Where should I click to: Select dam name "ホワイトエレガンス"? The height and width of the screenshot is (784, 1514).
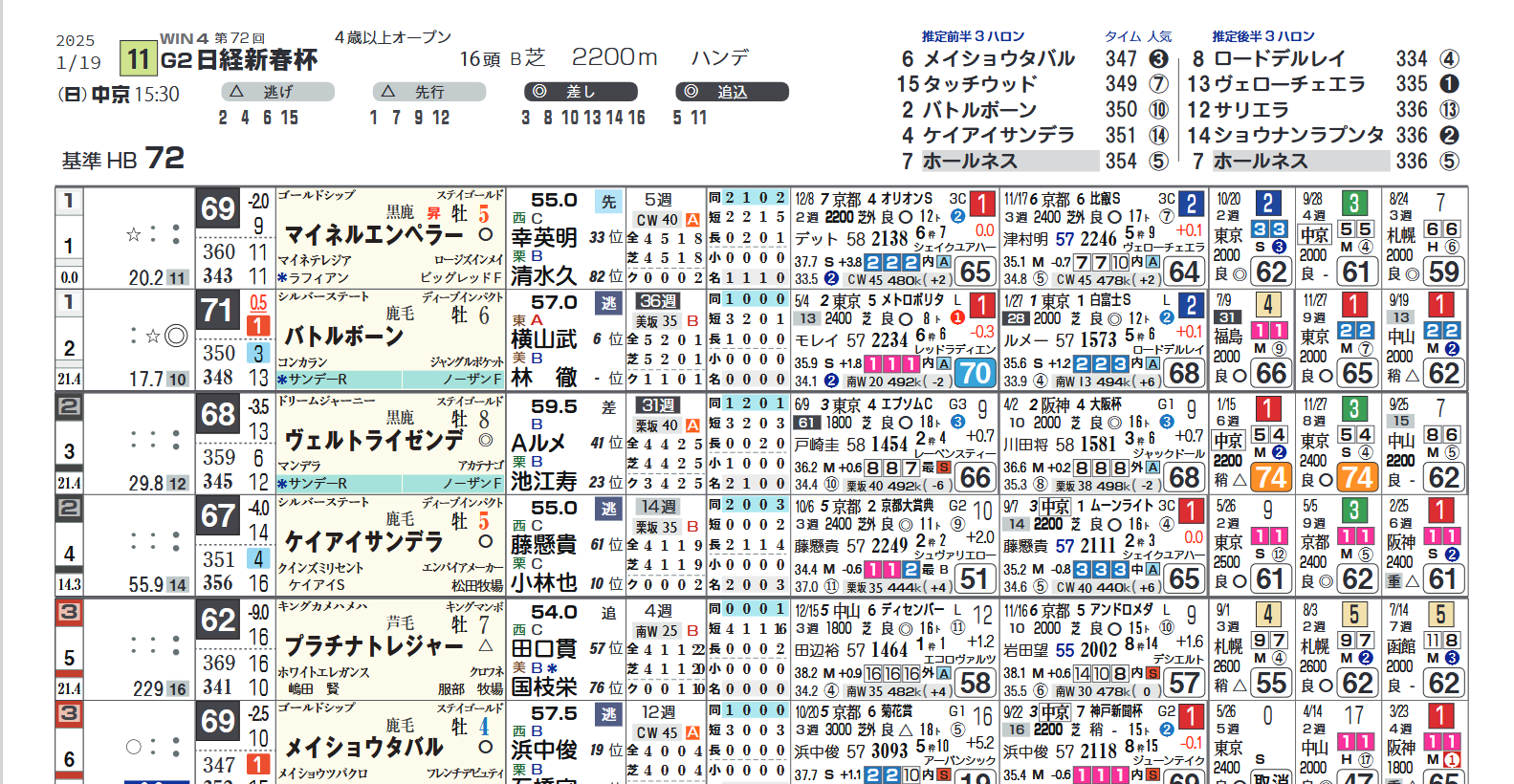tap(324, 672)
